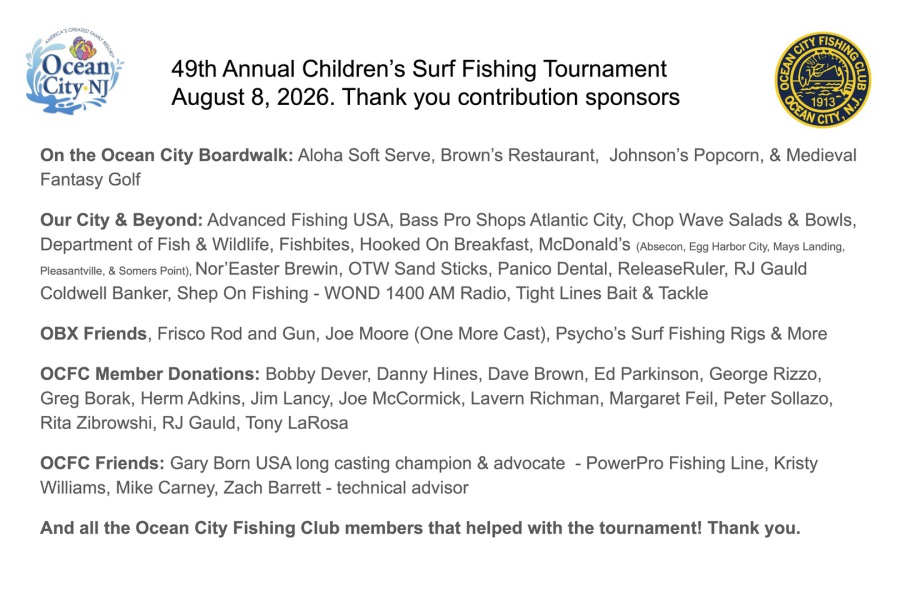Click the 49th Annual Children's Surf Fishing Tournament title
900x600 pixels.
(x=418, y=69)
